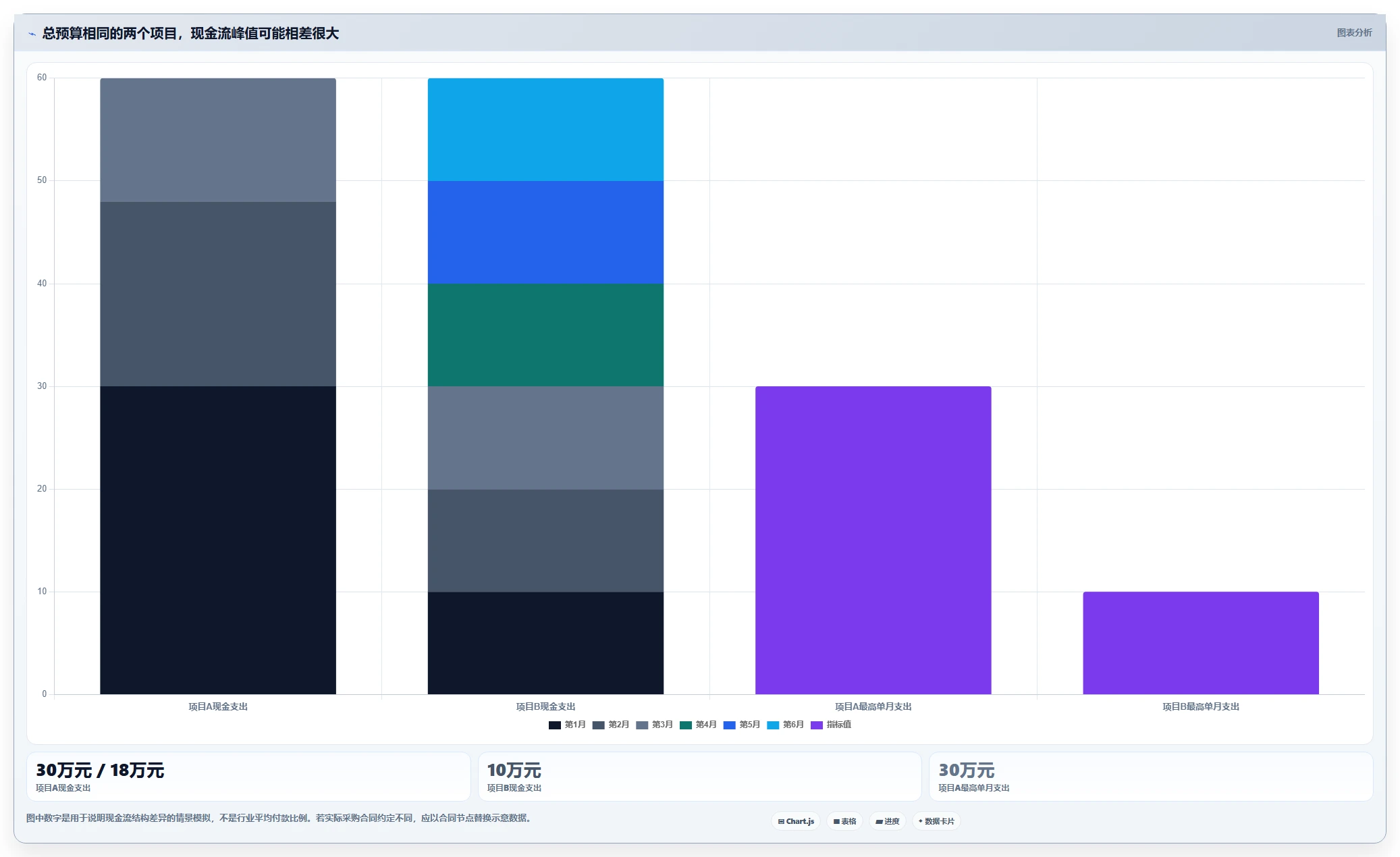Click the chart title 总预算相同的两个项目
The width and height of the screenshot is (1400, 857).
coord(190,33)
